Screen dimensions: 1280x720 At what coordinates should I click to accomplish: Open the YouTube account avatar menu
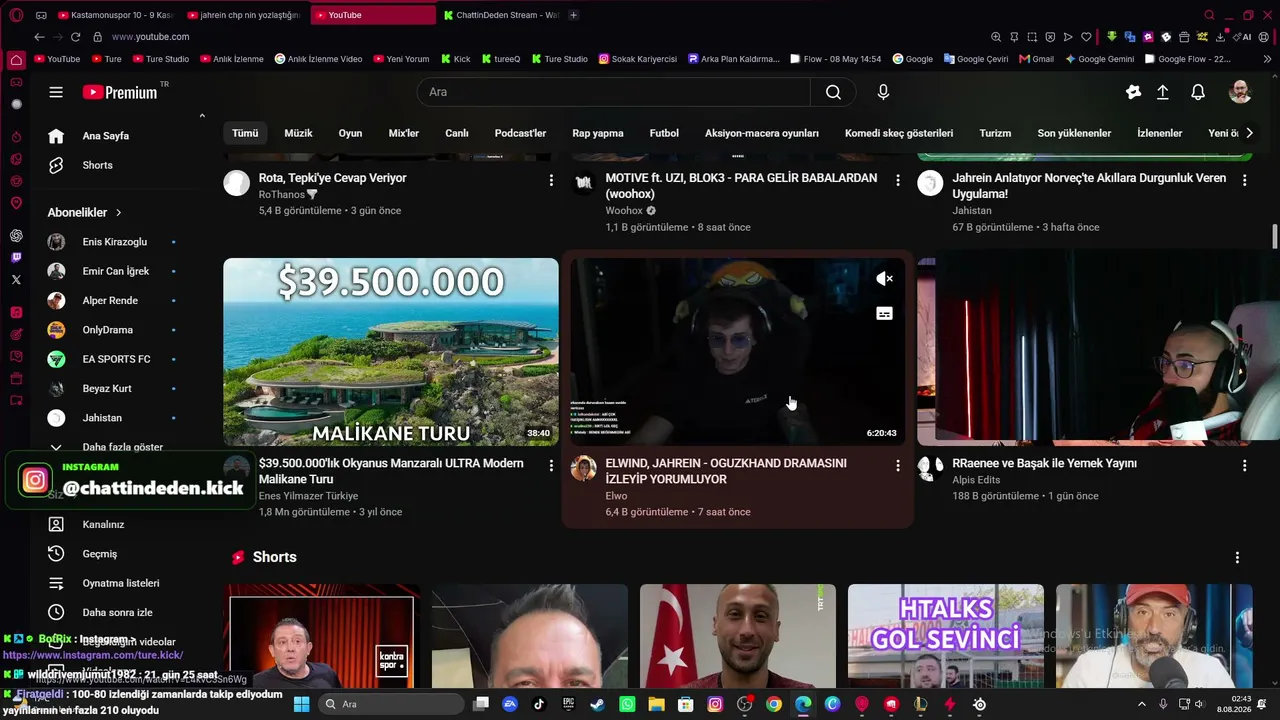[1240, 92]
